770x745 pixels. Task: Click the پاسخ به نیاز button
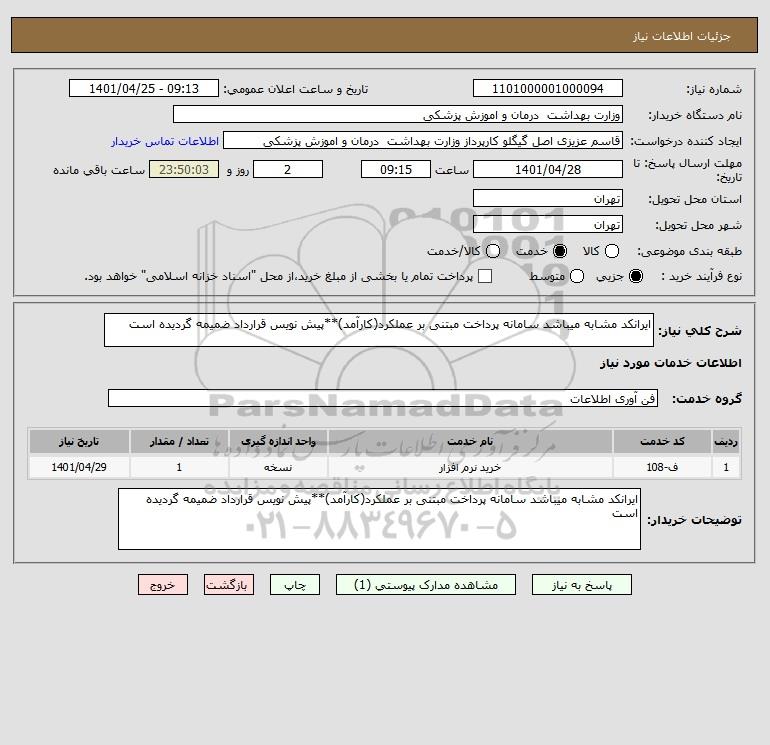click(x=581, y=585)
